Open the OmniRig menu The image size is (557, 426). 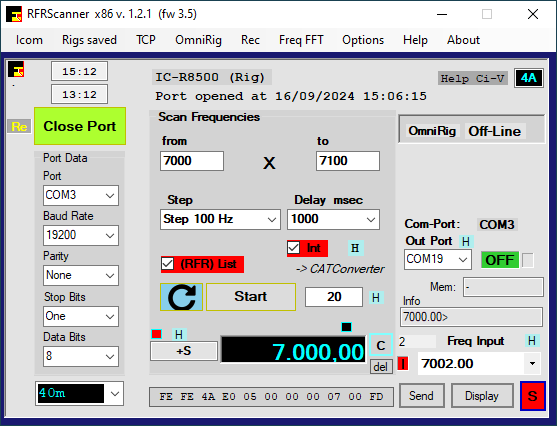point(198,40)
